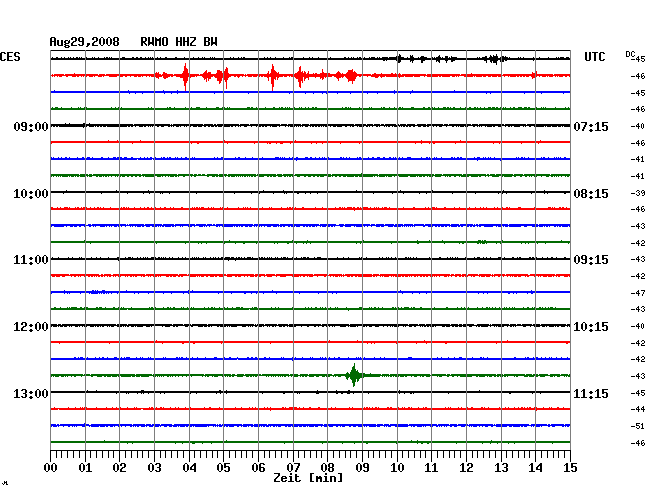Click the DC column header
This screenshot has width=650, height=494.
(x=630, y=54)
